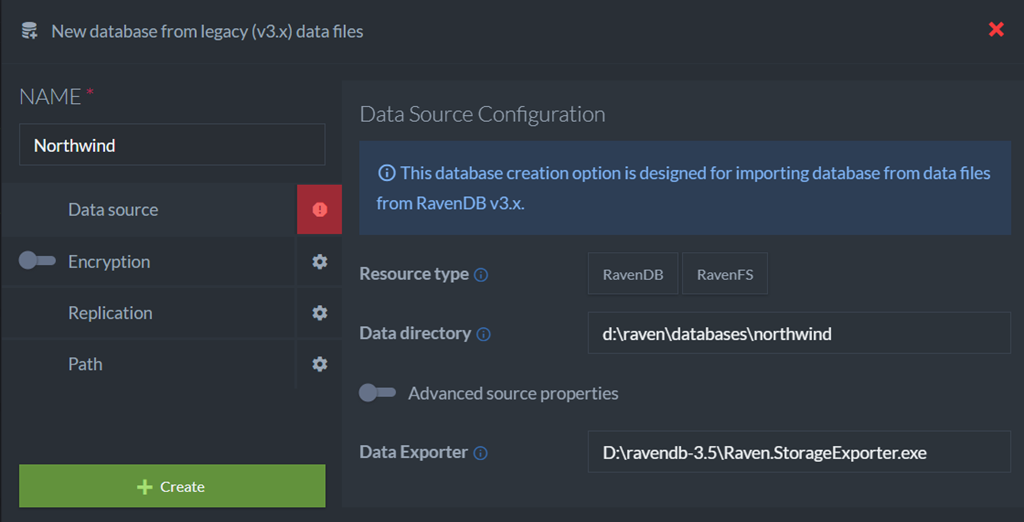The image size is (1024, 522).
Task: Click the Resource type info icon
Action: coord(481,275)
